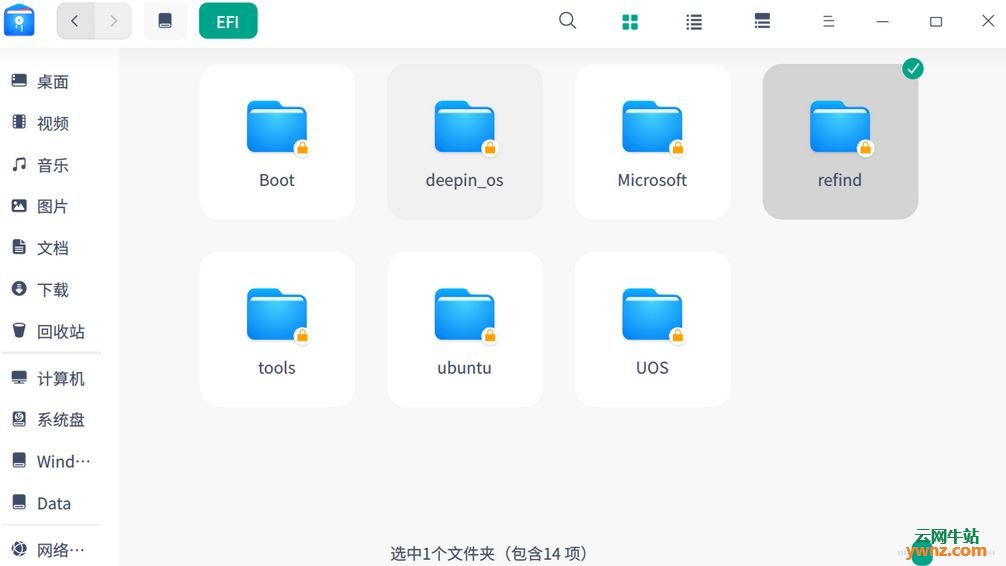Click the disk icon in address bar
This screenshot has width=1006, height=566.
point(165,21)
